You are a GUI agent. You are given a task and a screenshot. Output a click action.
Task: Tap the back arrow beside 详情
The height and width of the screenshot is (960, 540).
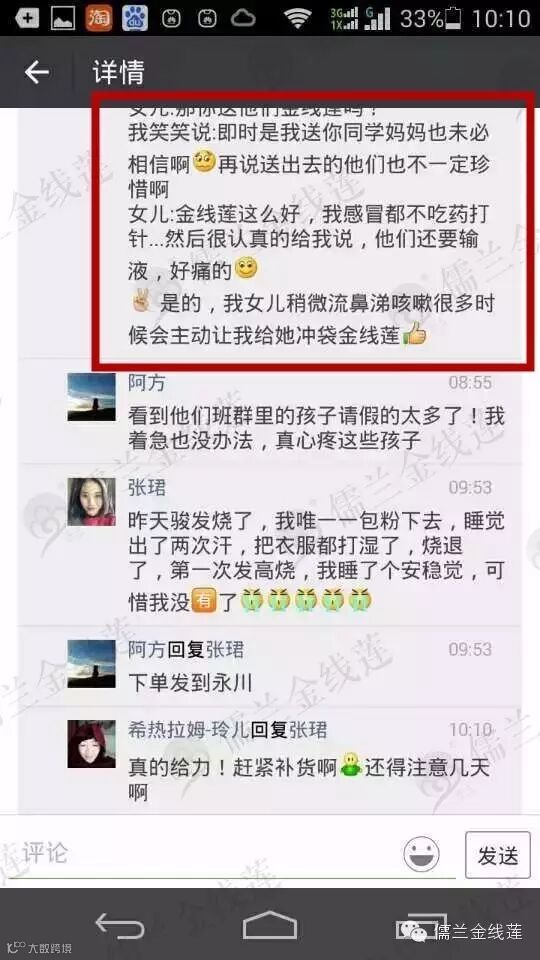36,73
